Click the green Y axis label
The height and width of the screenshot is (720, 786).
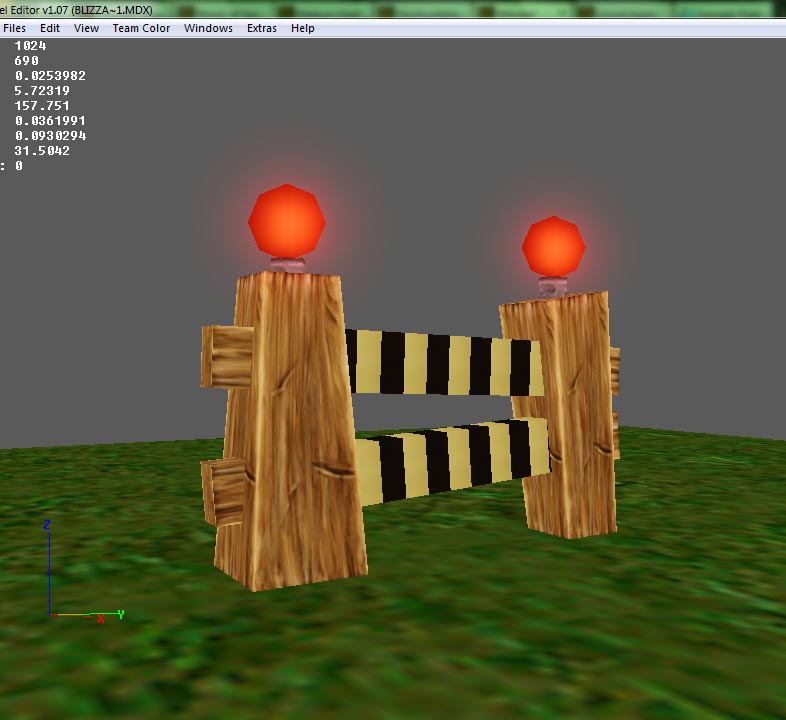(121, 614)
